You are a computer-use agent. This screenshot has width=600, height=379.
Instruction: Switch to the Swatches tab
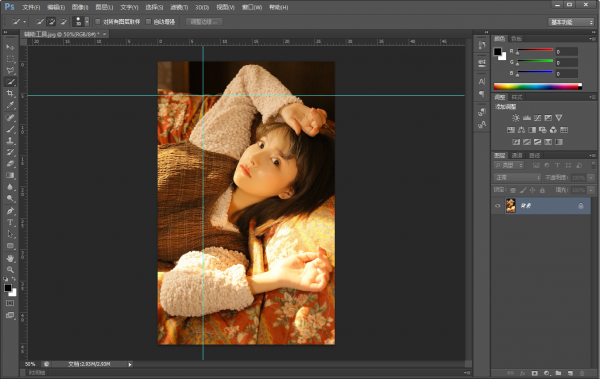point(517,39)
